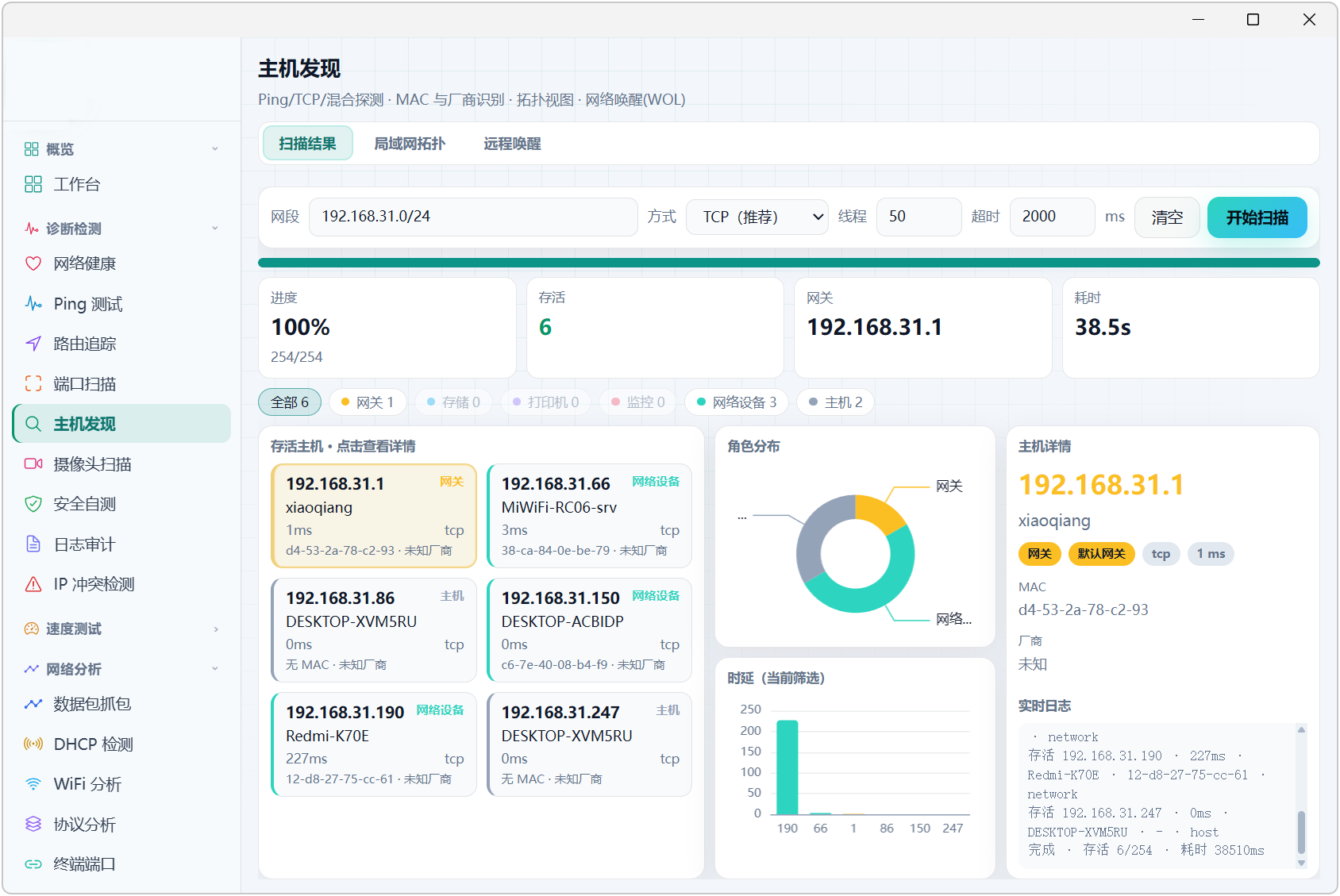Image resolution: width=1340 pixels, height=896 pixels.
Task: Open the 方式 TCP (推荐) dropdown
Action: pos(757,217)
